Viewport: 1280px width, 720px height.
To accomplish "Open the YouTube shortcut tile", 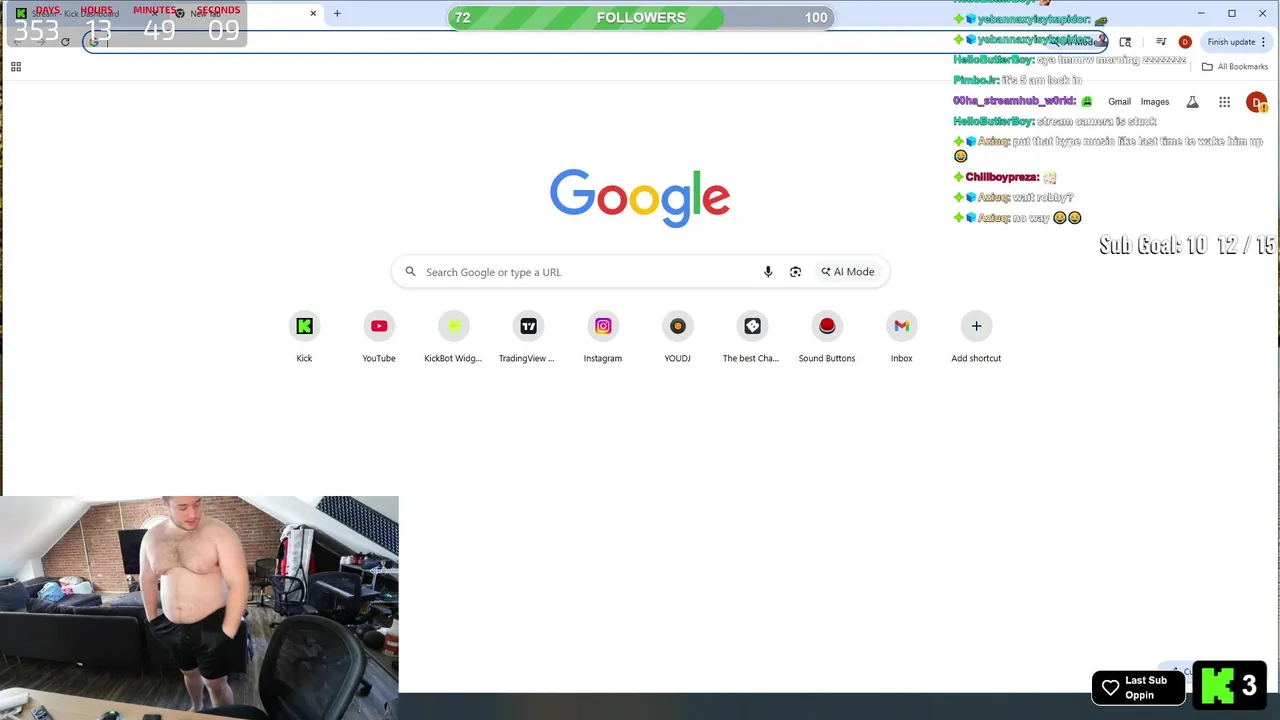I will (x=379, y=338).
